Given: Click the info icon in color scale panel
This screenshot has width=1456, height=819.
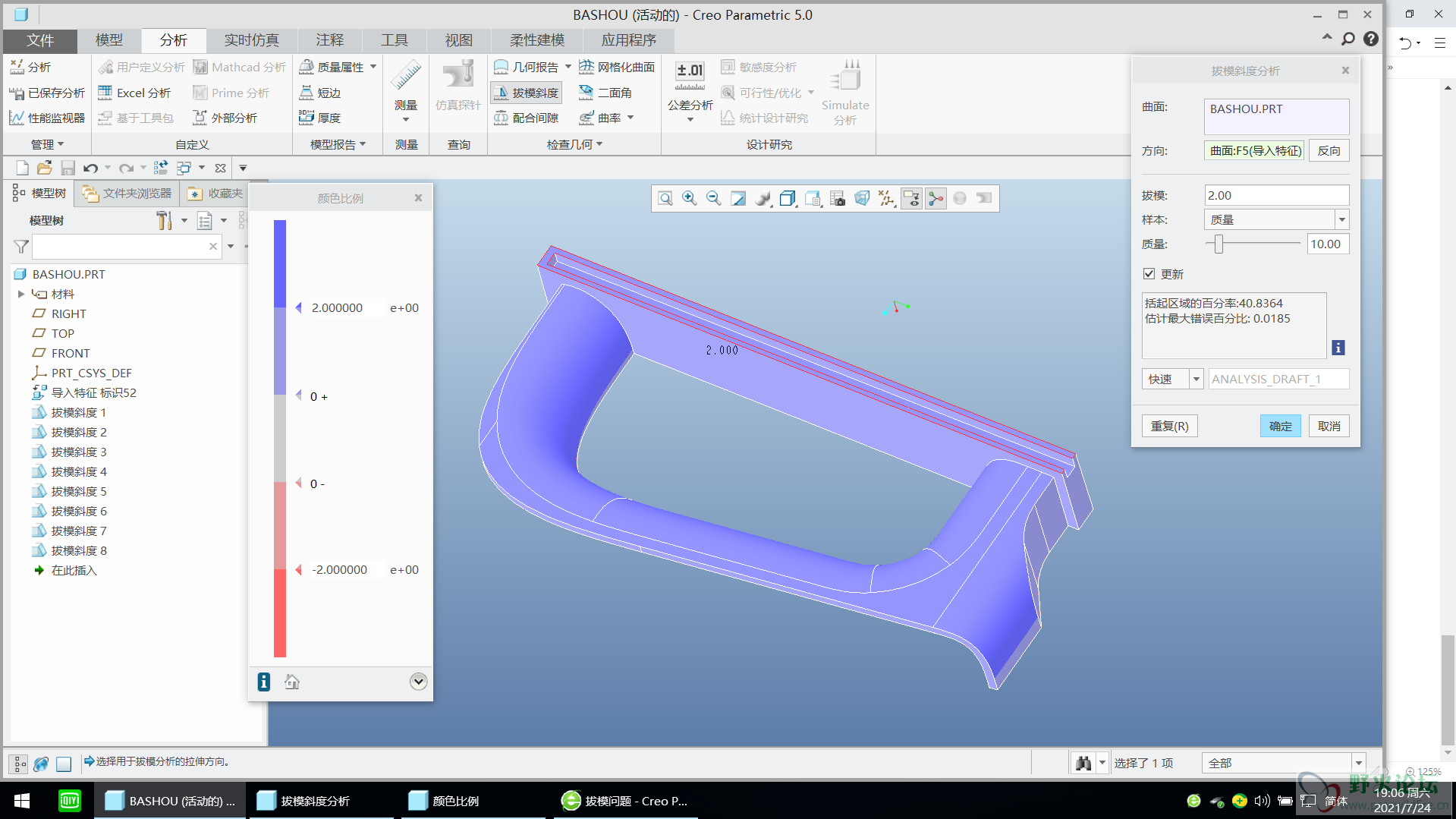Looking at the screenshot, I should click(x=264, y=682).
